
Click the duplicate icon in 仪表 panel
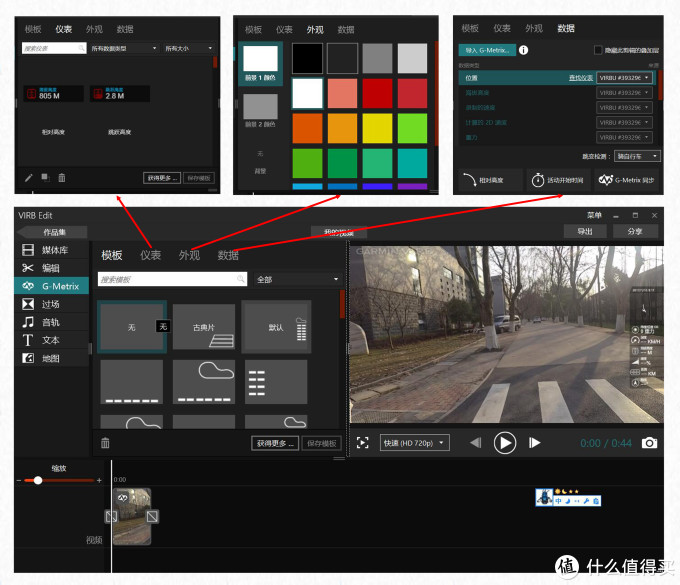[46, 177]
